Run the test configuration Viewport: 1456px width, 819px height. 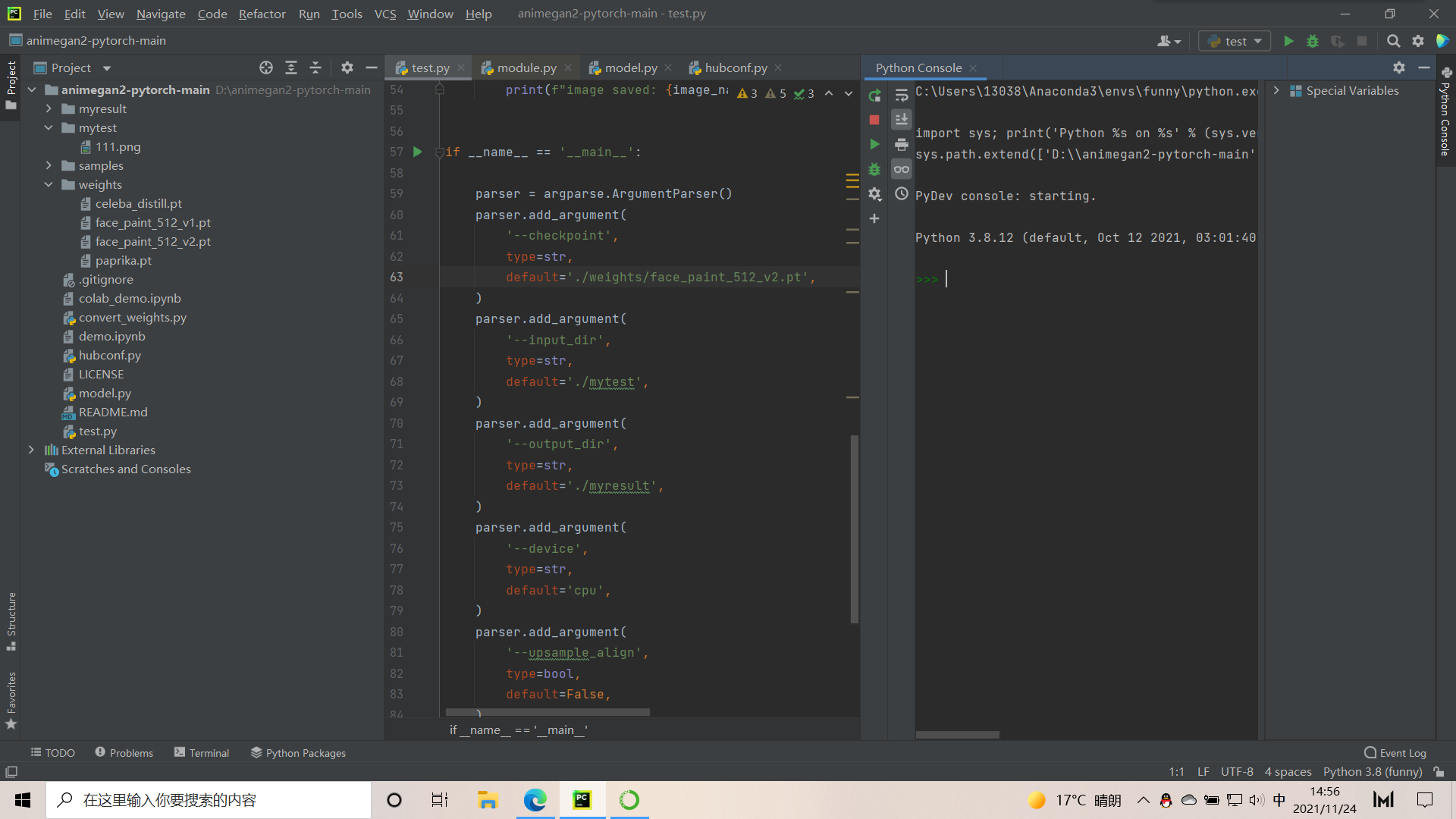1288,41
